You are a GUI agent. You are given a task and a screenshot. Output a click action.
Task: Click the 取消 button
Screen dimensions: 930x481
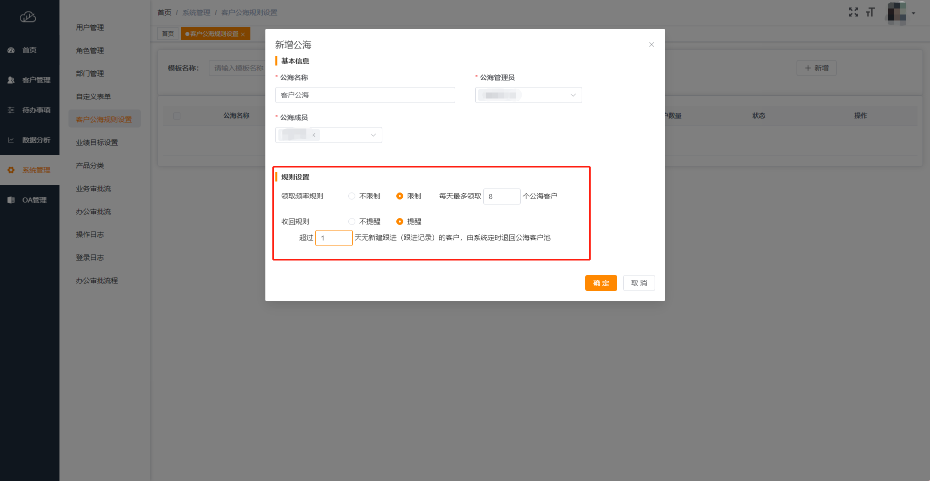(638, 283)
